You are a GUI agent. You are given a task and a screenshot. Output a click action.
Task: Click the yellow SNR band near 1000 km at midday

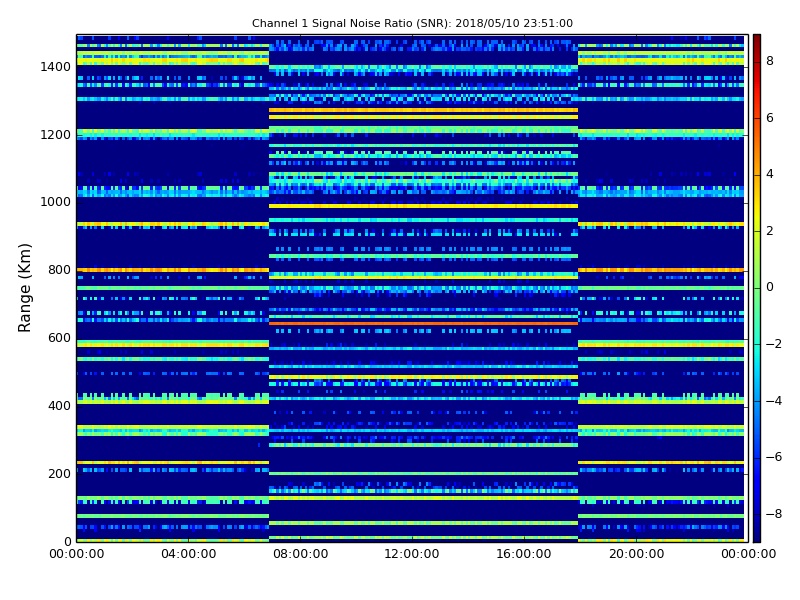click(x=423, y=206)
